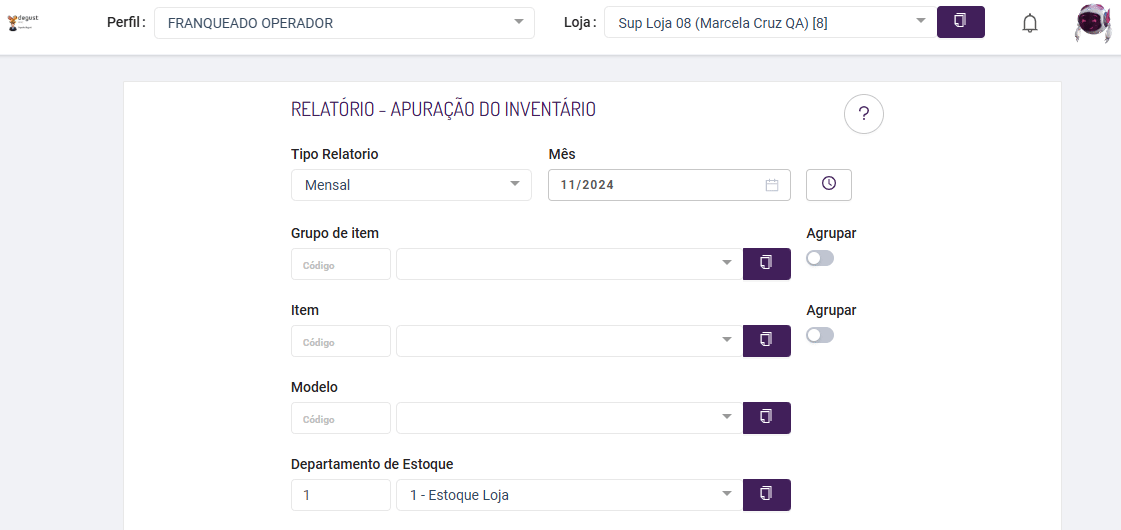Open the Tipo Relatorio dropdown
The width and height of the screenshot is (1121, 530).
coord(411,185)
